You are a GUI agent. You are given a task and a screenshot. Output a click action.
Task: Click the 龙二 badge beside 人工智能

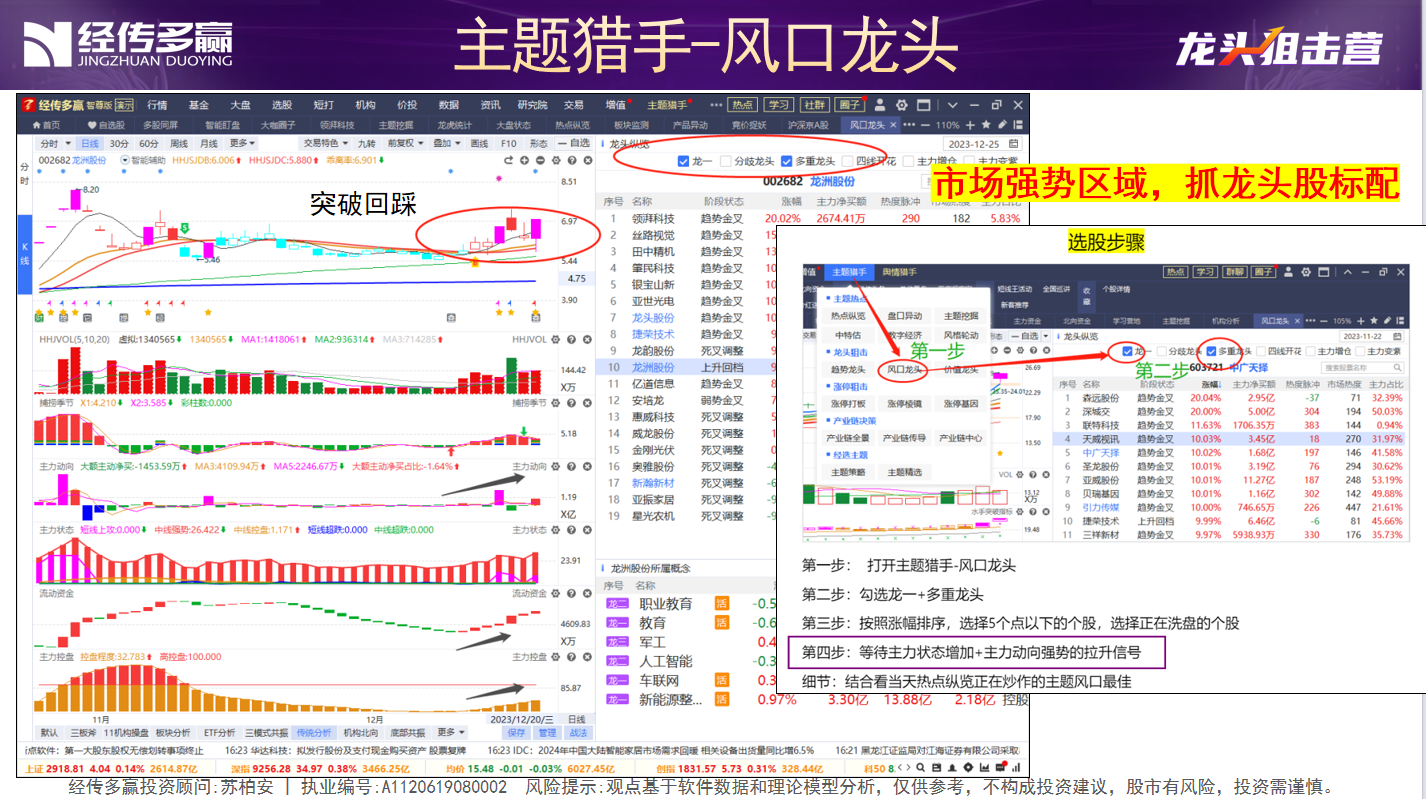(618, 661)
